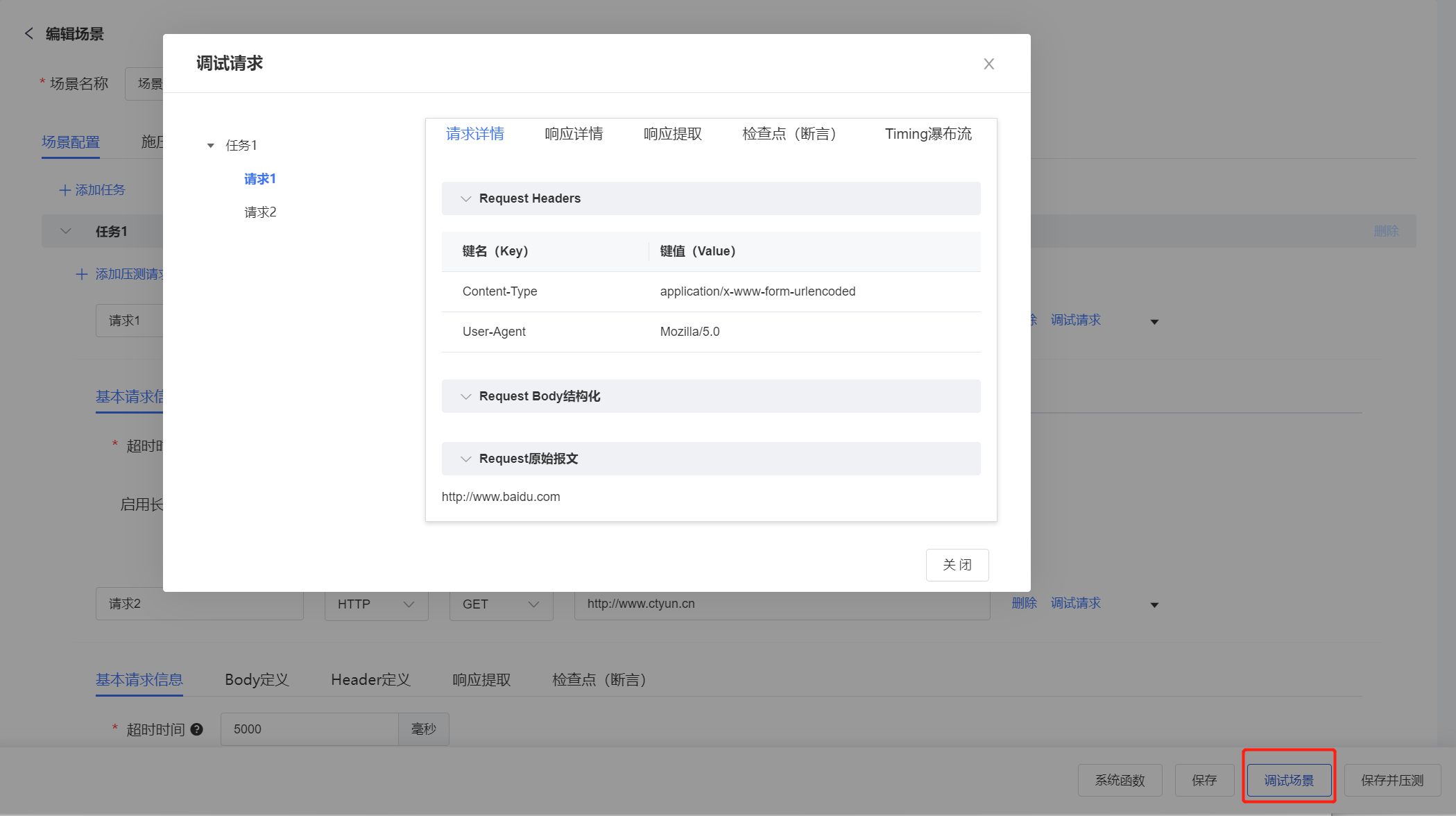Collapse the 任务1 tree node triangle

coord(210,146)
